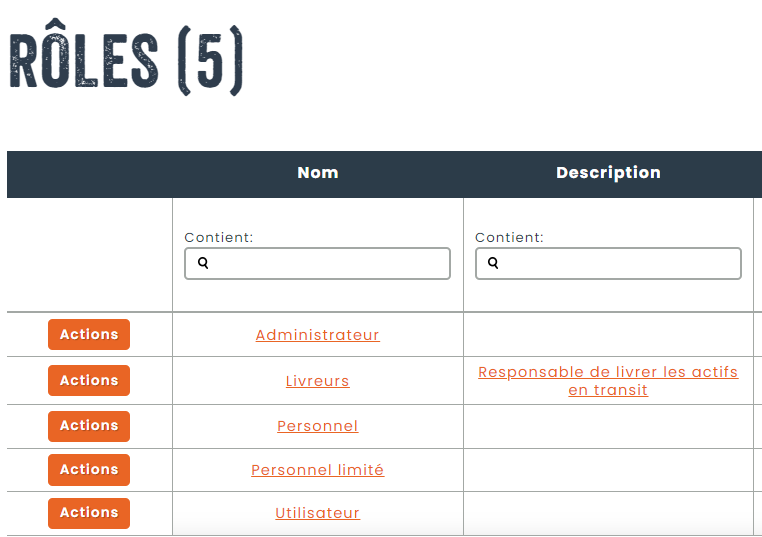Open the Administrateur role link

318,335
